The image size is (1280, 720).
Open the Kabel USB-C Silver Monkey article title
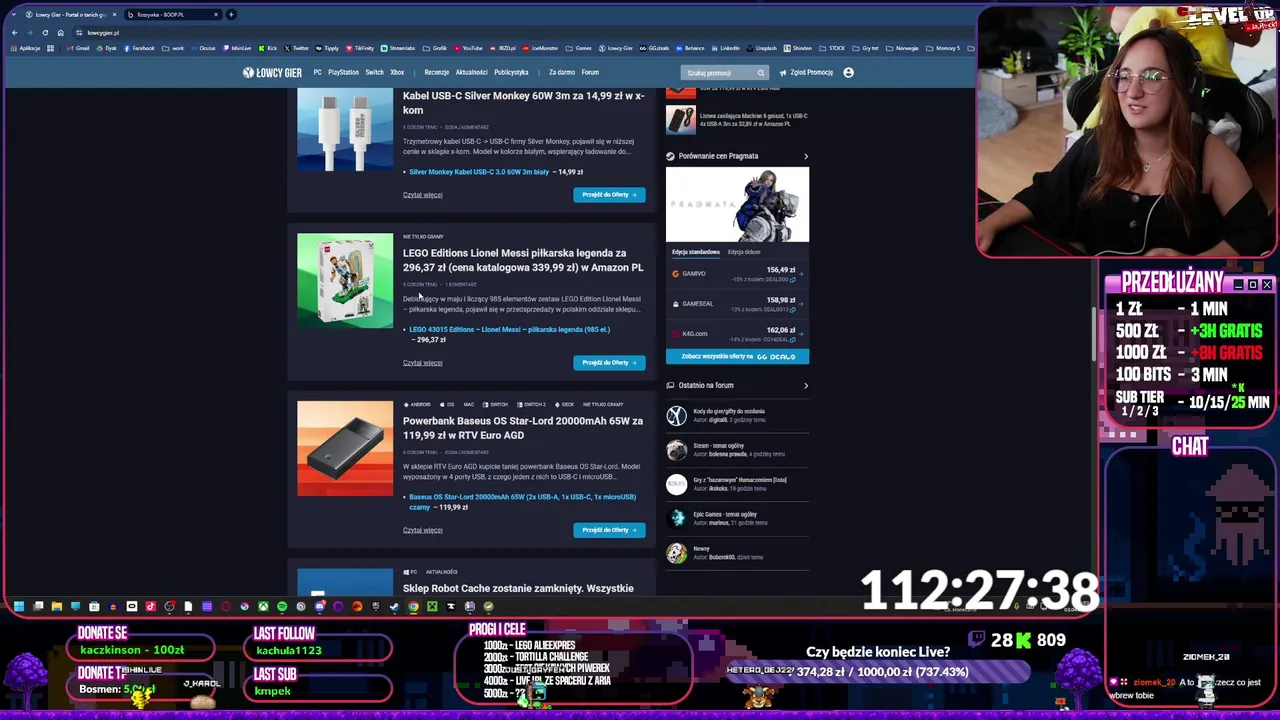[523, 103]
